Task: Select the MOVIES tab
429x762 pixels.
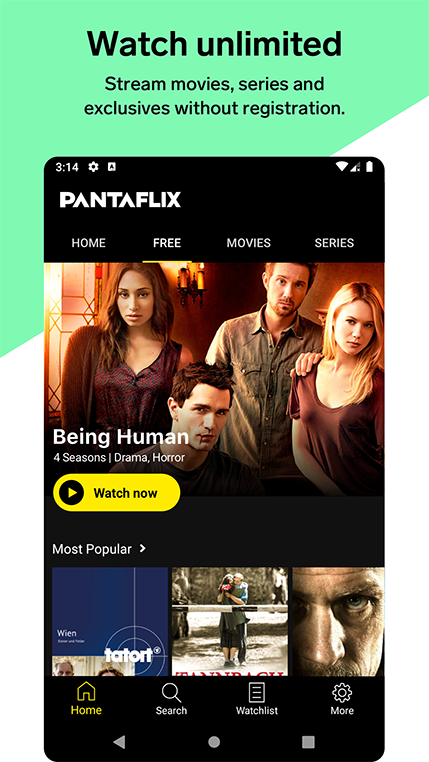Action: [x=249, y=243]
